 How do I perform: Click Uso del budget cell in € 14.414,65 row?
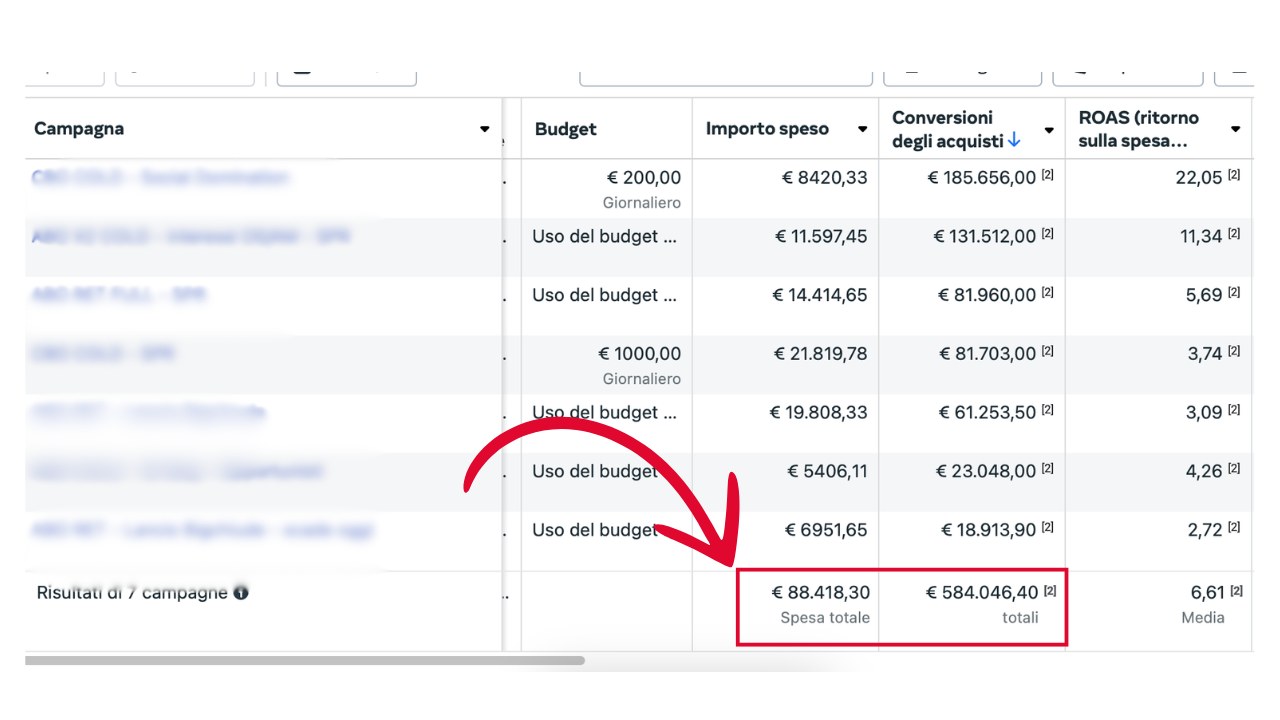pos(606,295)
